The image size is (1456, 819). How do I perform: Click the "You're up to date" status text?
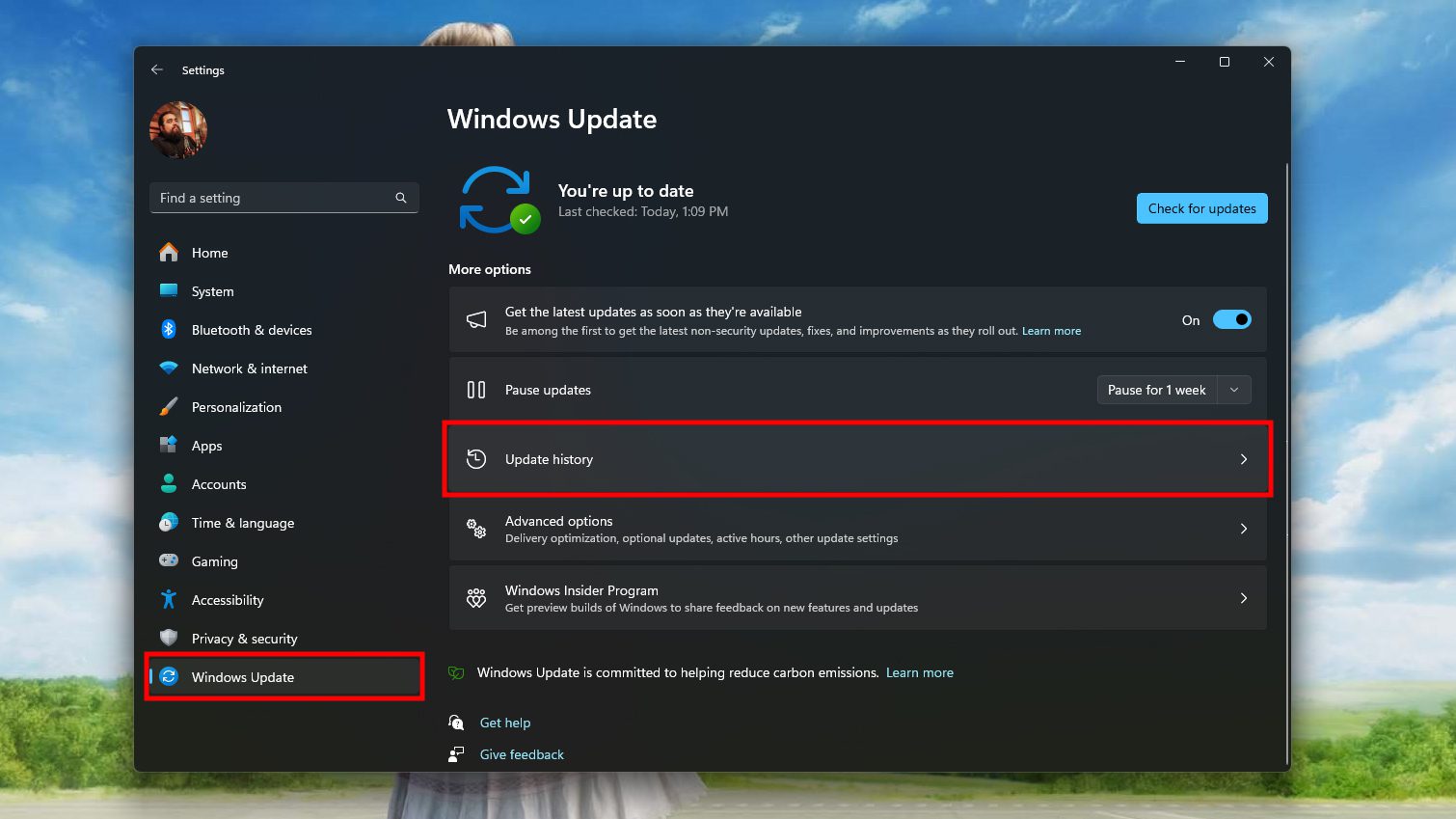[626, 191]
